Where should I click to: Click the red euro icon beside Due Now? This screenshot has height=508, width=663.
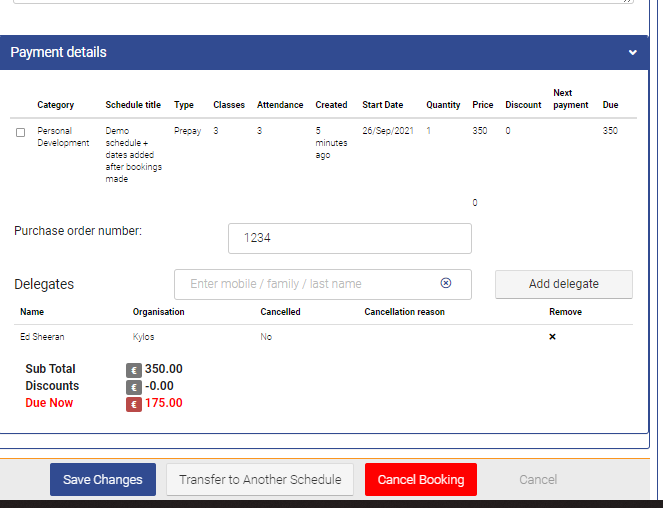click(133, 404)
